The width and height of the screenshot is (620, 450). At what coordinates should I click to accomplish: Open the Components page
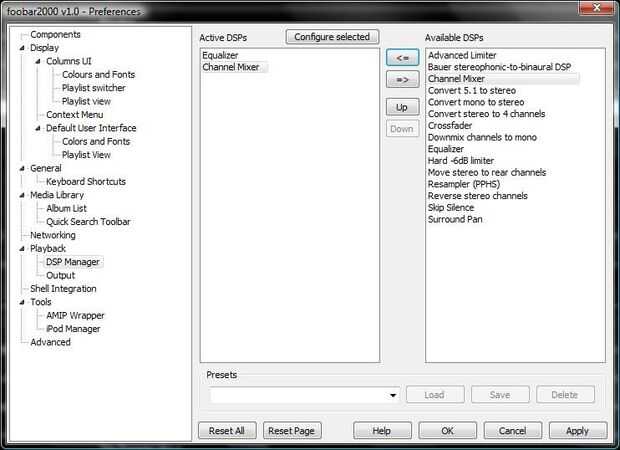[x=55, y=34]
